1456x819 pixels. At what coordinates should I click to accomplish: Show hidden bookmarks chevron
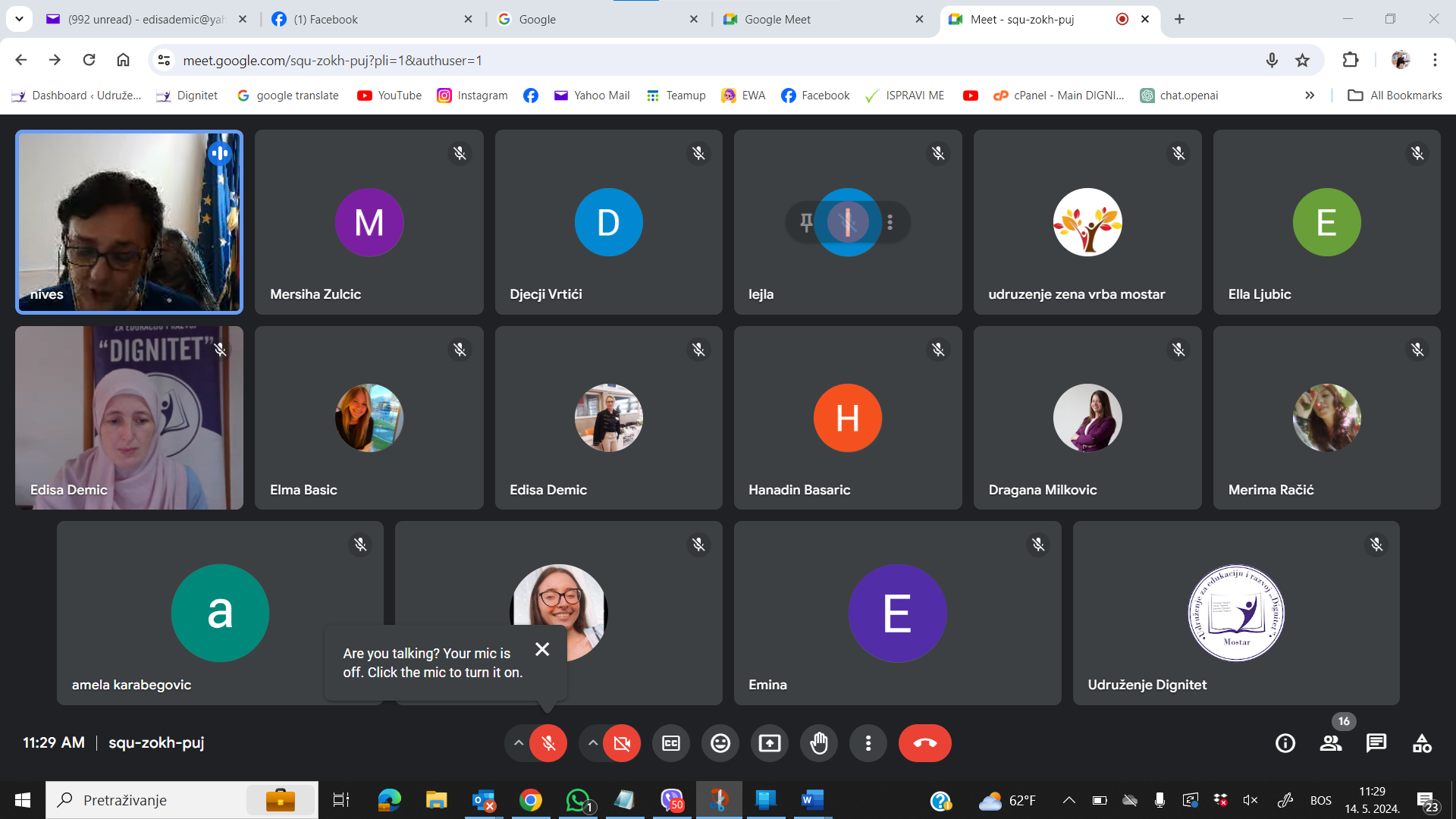click(x=1310, y=96)
